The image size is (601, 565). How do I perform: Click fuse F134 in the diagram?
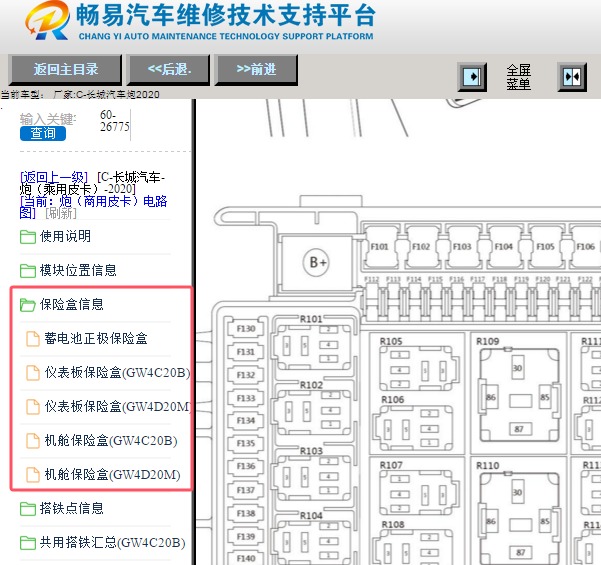[246, 421]
